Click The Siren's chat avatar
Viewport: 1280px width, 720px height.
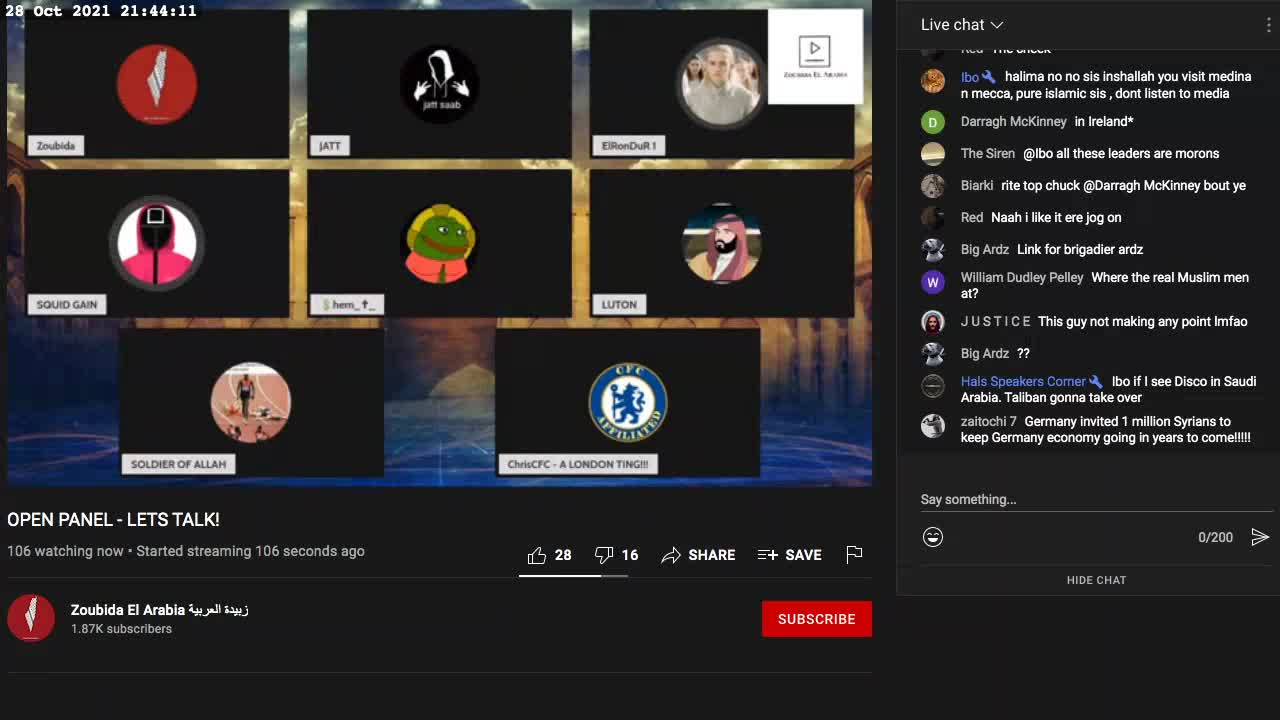(x=933, y=154)
